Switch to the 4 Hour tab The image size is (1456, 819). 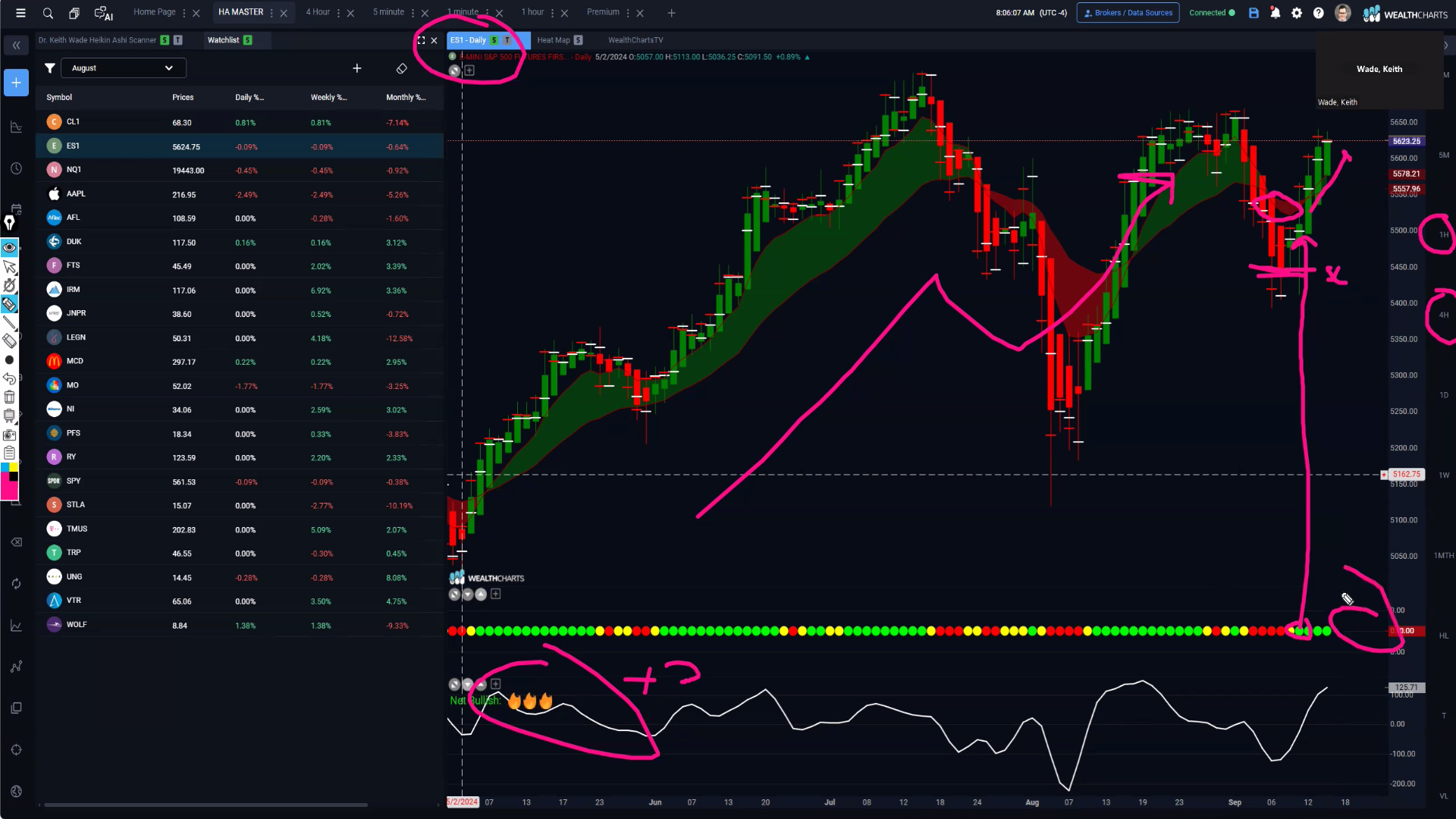click(x=318, y=12)
